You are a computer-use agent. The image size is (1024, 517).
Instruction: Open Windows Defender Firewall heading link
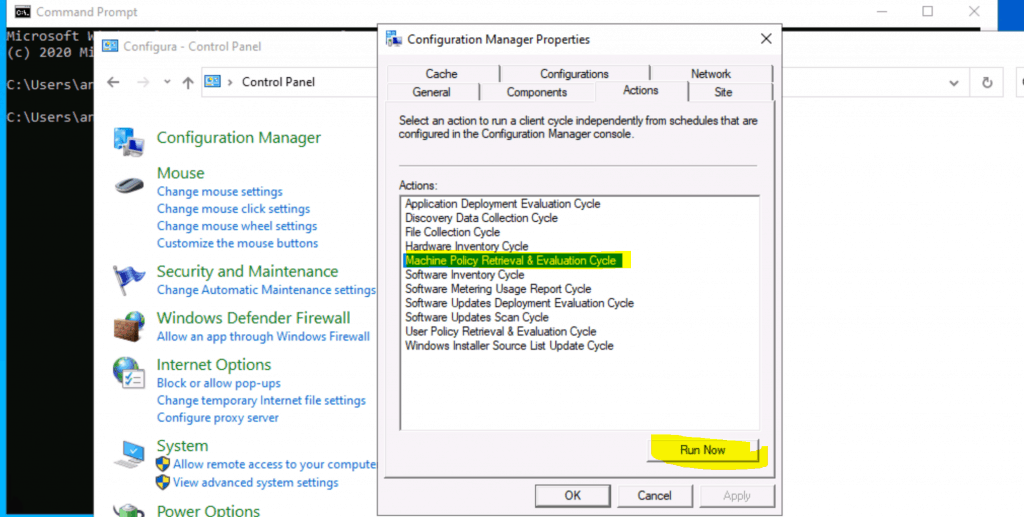click(253, 318)
